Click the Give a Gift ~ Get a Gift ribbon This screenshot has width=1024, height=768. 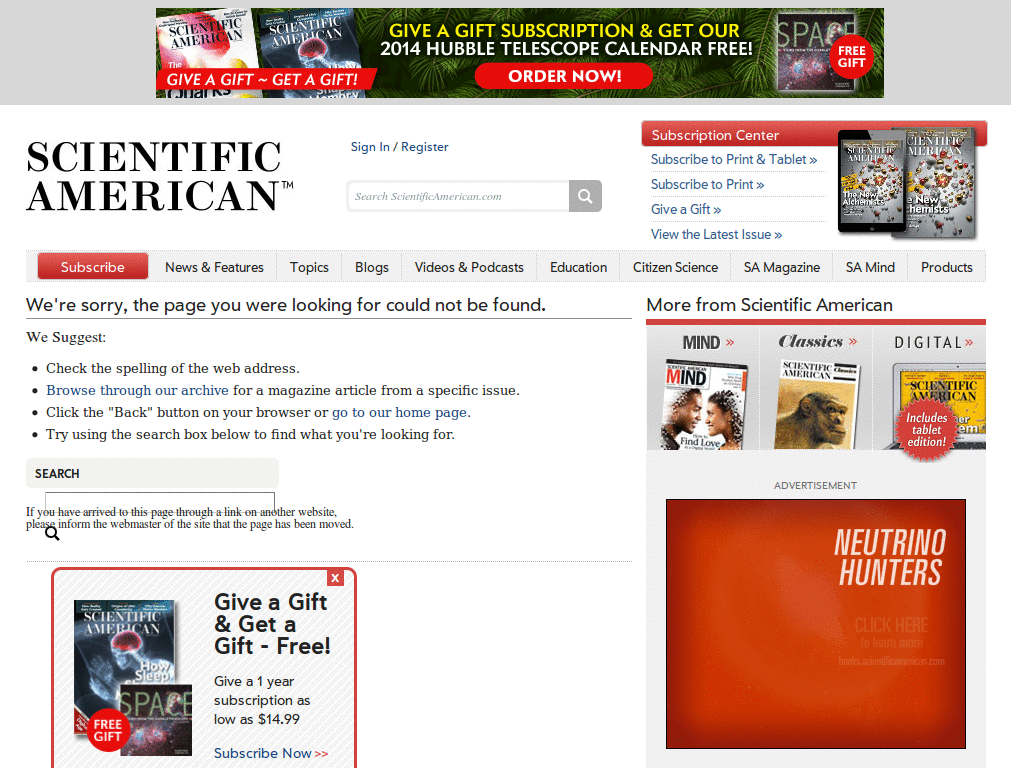pyautogui.click(x=265, y=80)
